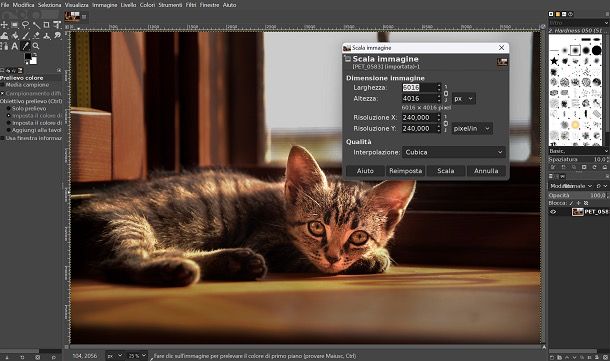Select the Unified Transform tool

[57, 25]
